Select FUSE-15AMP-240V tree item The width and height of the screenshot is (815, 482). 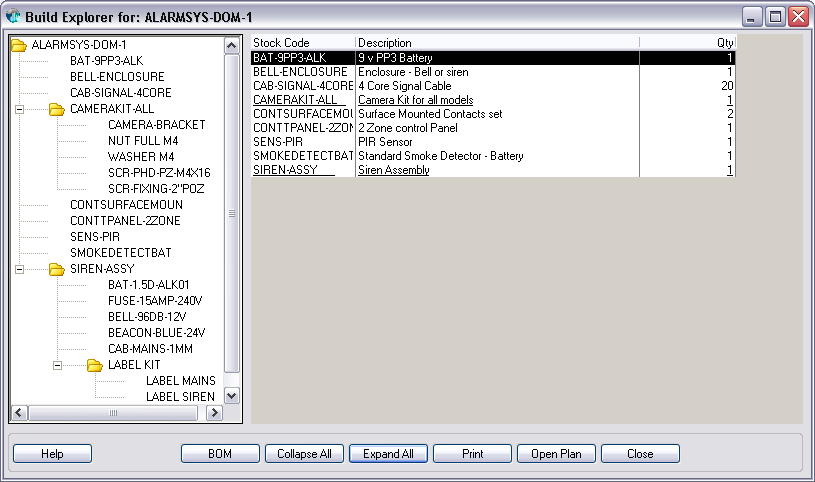pos(155,301)
